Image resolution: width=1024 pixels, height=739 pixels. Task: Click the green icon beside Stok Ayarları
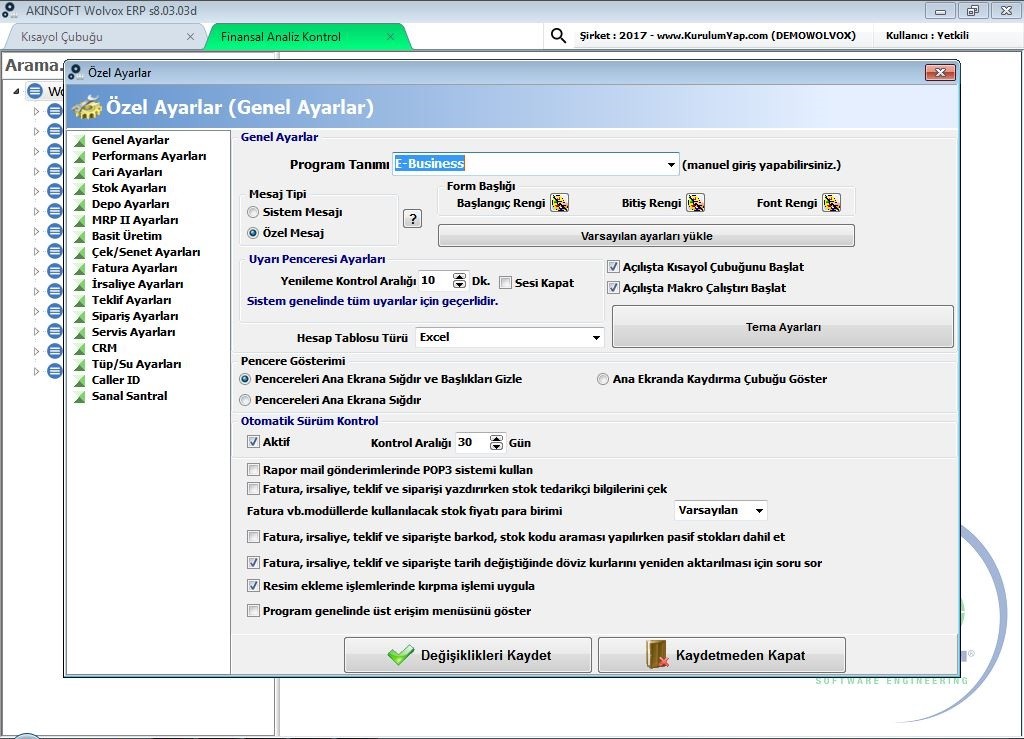click(80, 189)
